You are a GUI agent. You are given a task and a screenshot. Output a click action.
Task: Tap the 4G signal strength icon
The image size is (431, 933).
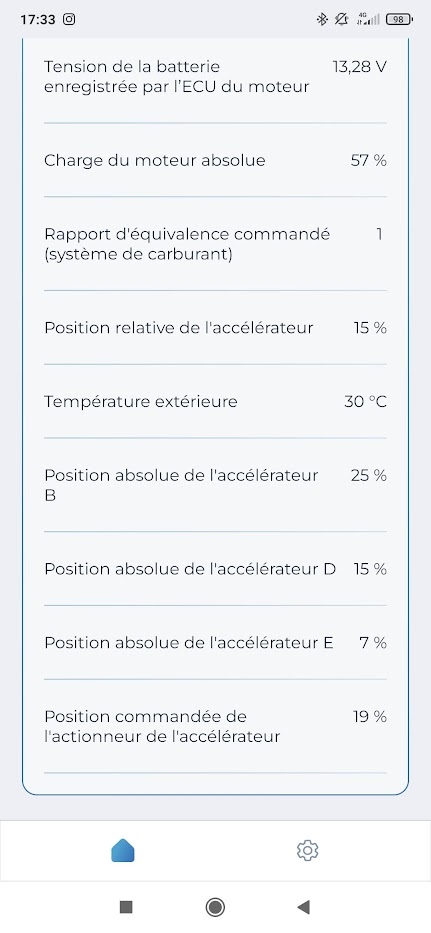pos(367,19)
